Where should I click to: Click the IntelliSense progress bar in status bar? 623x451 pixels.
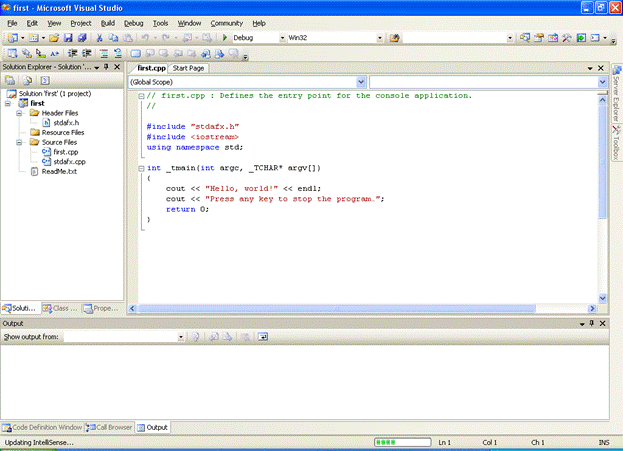coord(402,442)
